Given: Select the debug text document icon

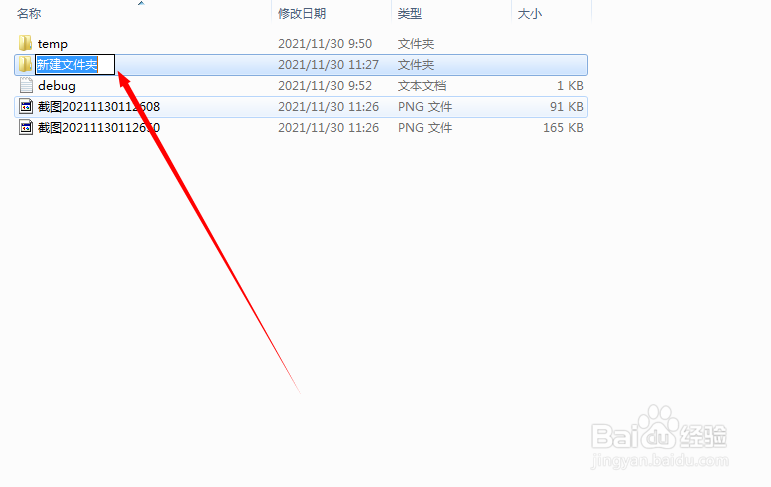Looking at the screenshot, I should [26, 86].
